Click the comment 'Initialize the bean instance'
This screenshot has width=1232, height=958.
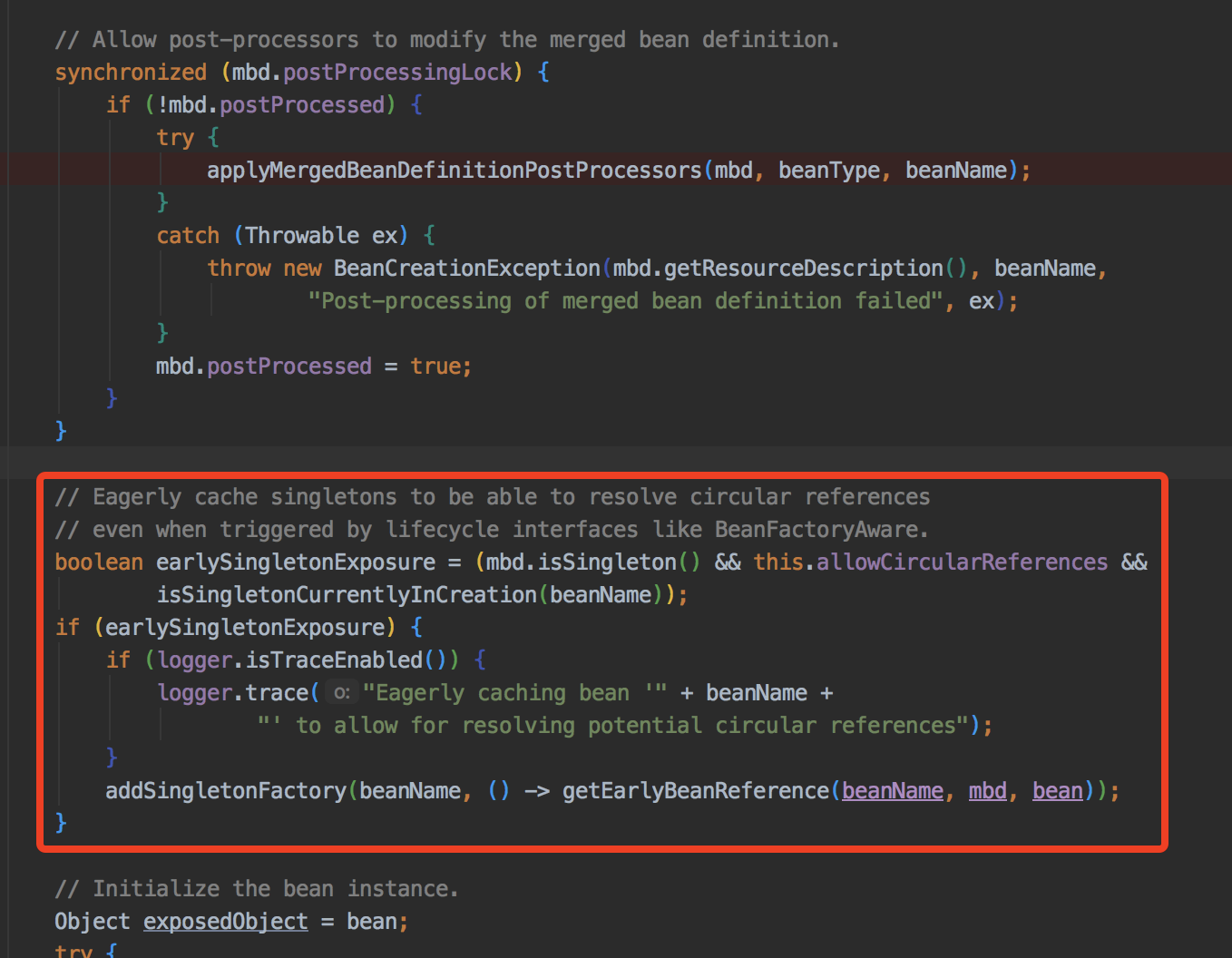pos(257,889)
